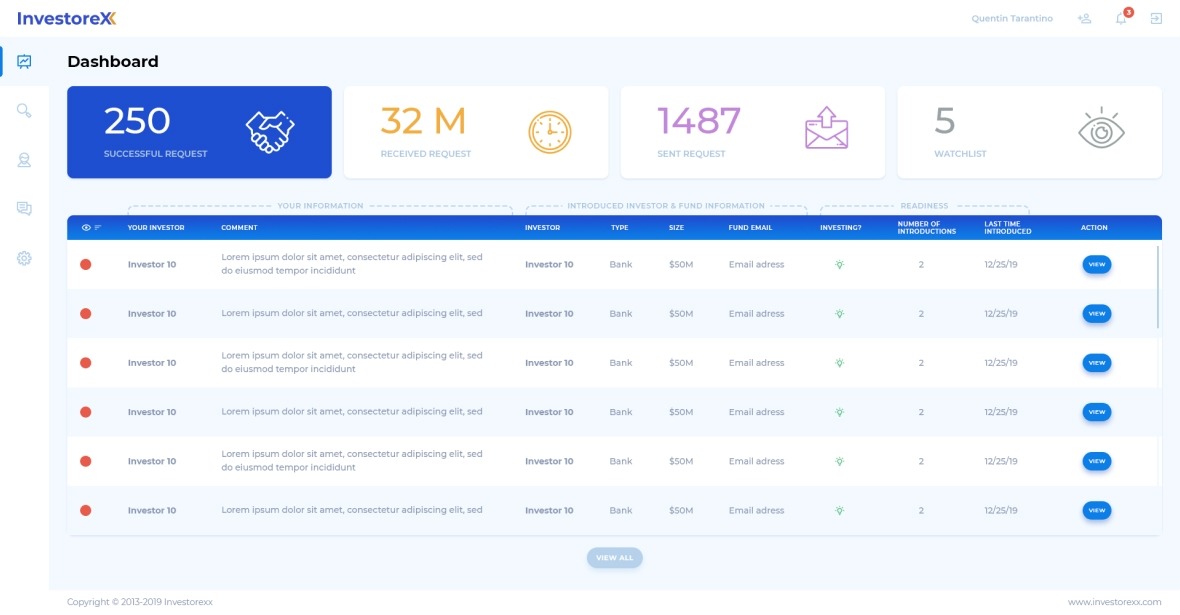Click the notifications bell icon
The width and height of the screenshot is (1180, 615).
coord(1121,19)
